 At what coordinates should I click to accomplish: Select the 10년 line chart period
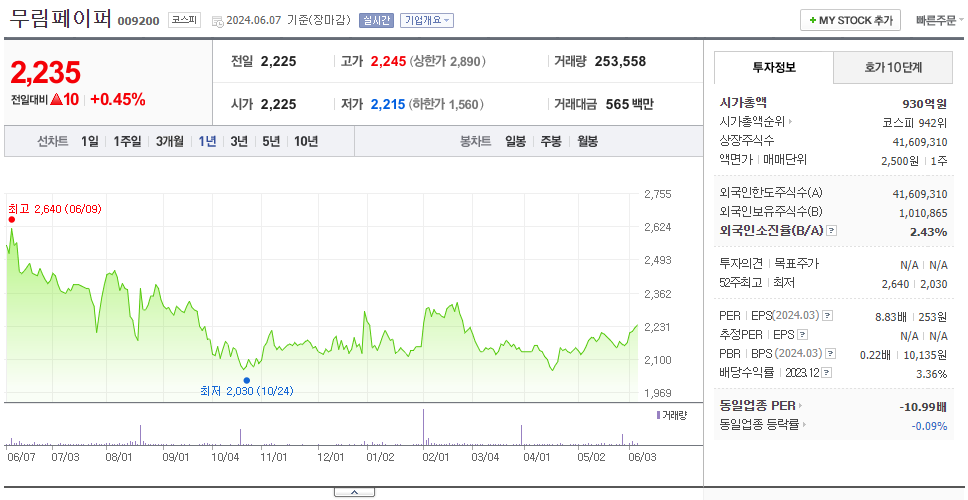[306, 141]
